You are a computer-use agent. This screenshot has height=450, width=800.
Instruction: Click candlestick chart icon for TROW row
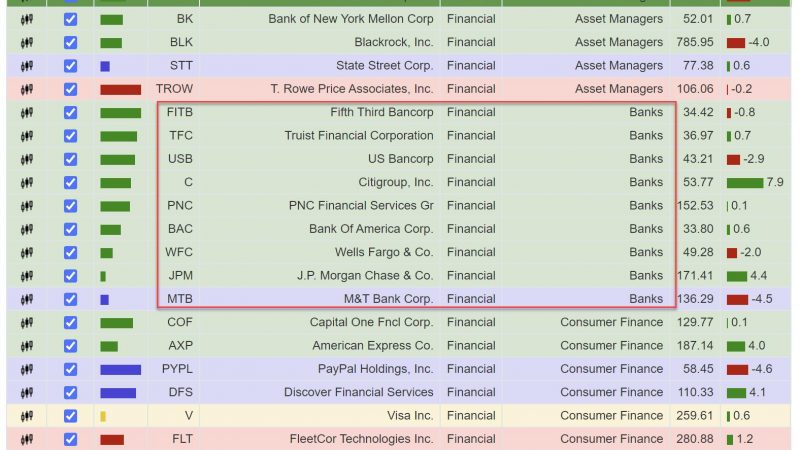(x=27, y=89)
